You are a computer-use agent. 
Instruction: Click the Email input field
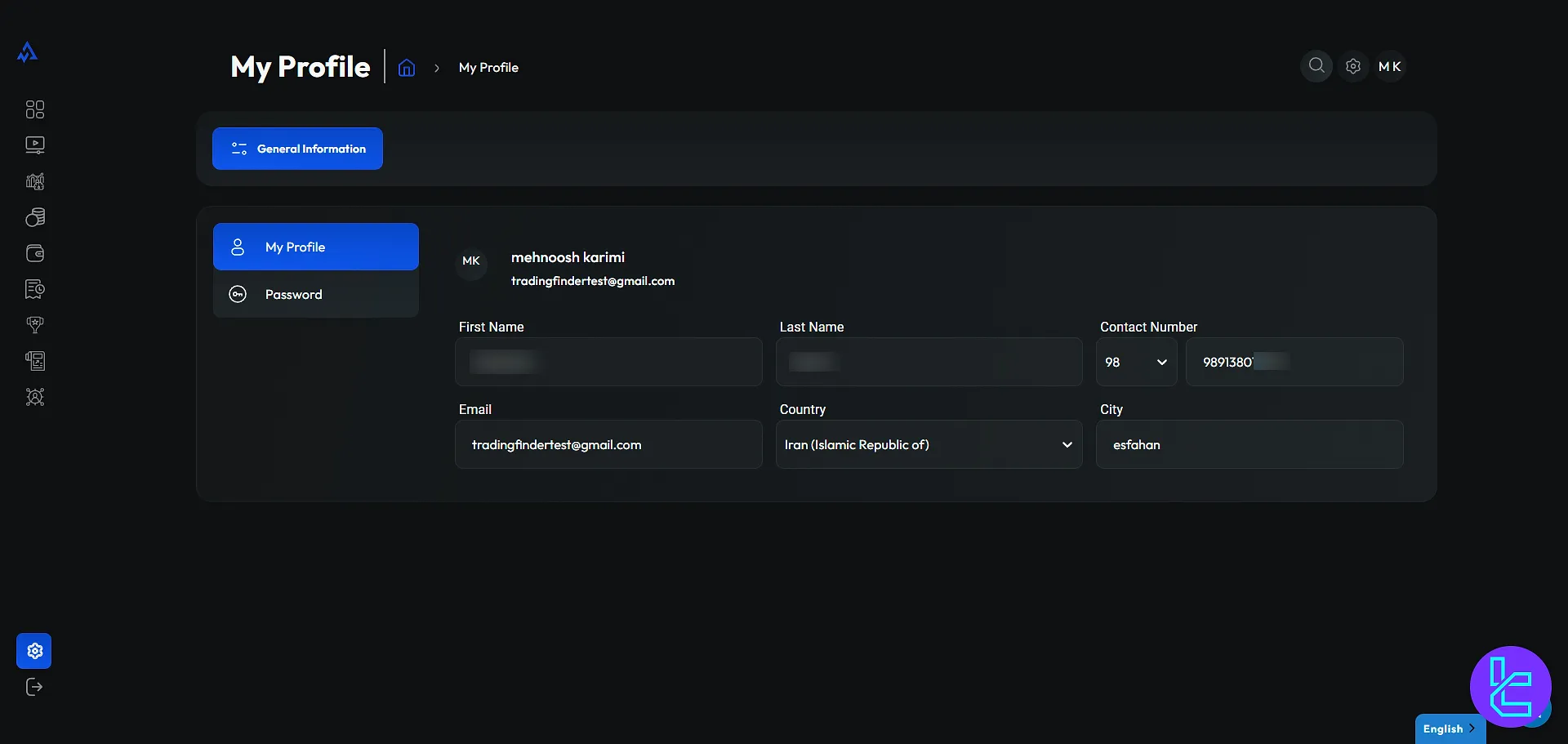(x=608, y=444)
